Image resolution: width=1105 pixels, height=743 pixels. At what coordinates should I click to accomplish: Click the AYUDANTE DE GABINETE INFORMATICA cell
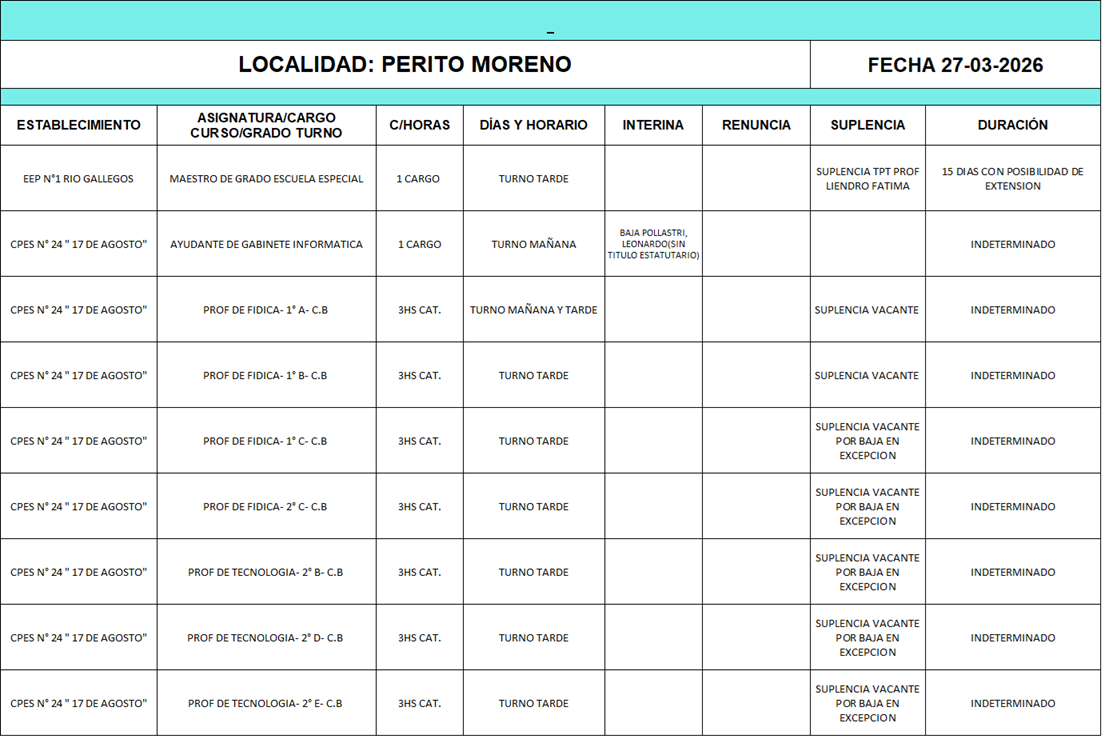pyautogui.click(x=266, y=244)
